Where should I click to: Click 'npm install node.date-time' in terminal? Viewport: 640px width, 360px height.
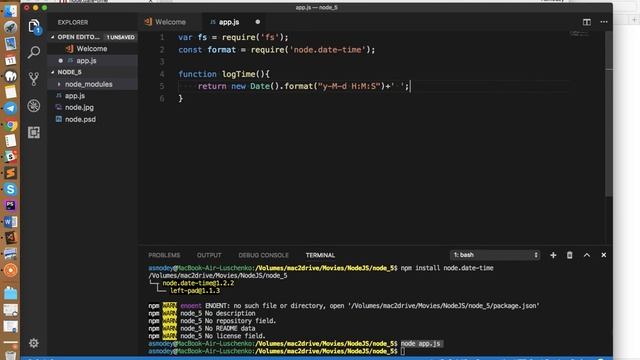(447, 268)
